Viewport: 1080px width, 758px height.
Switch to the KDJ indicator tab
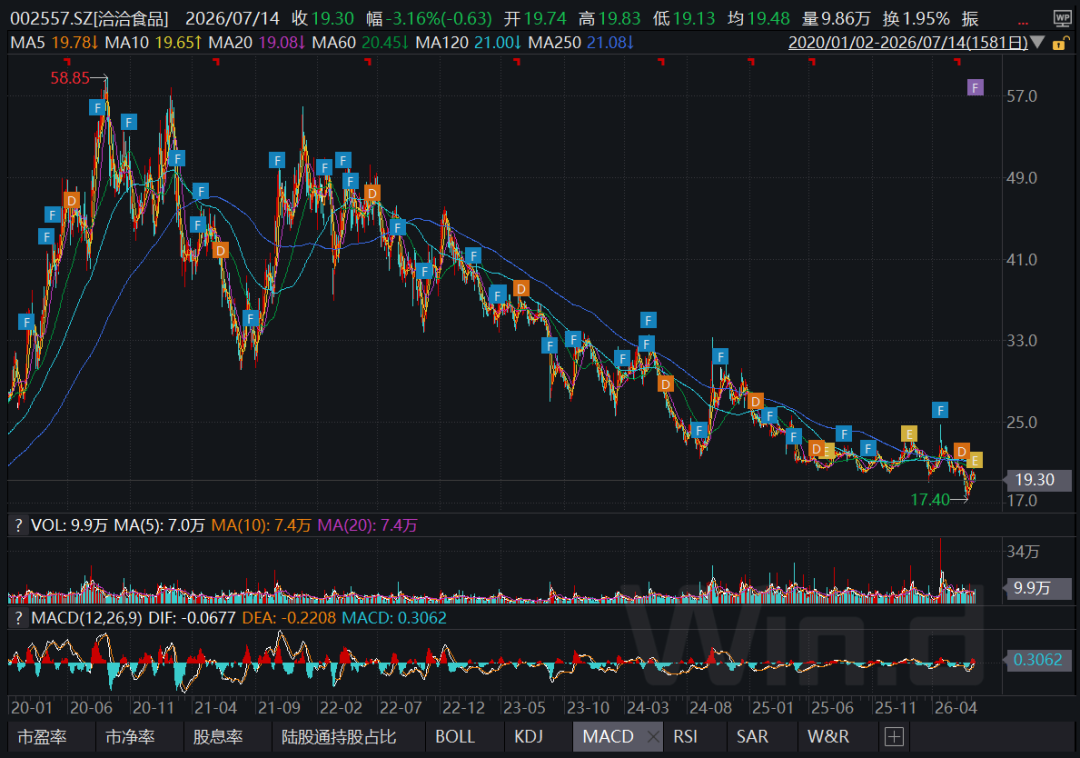(528, 737)
